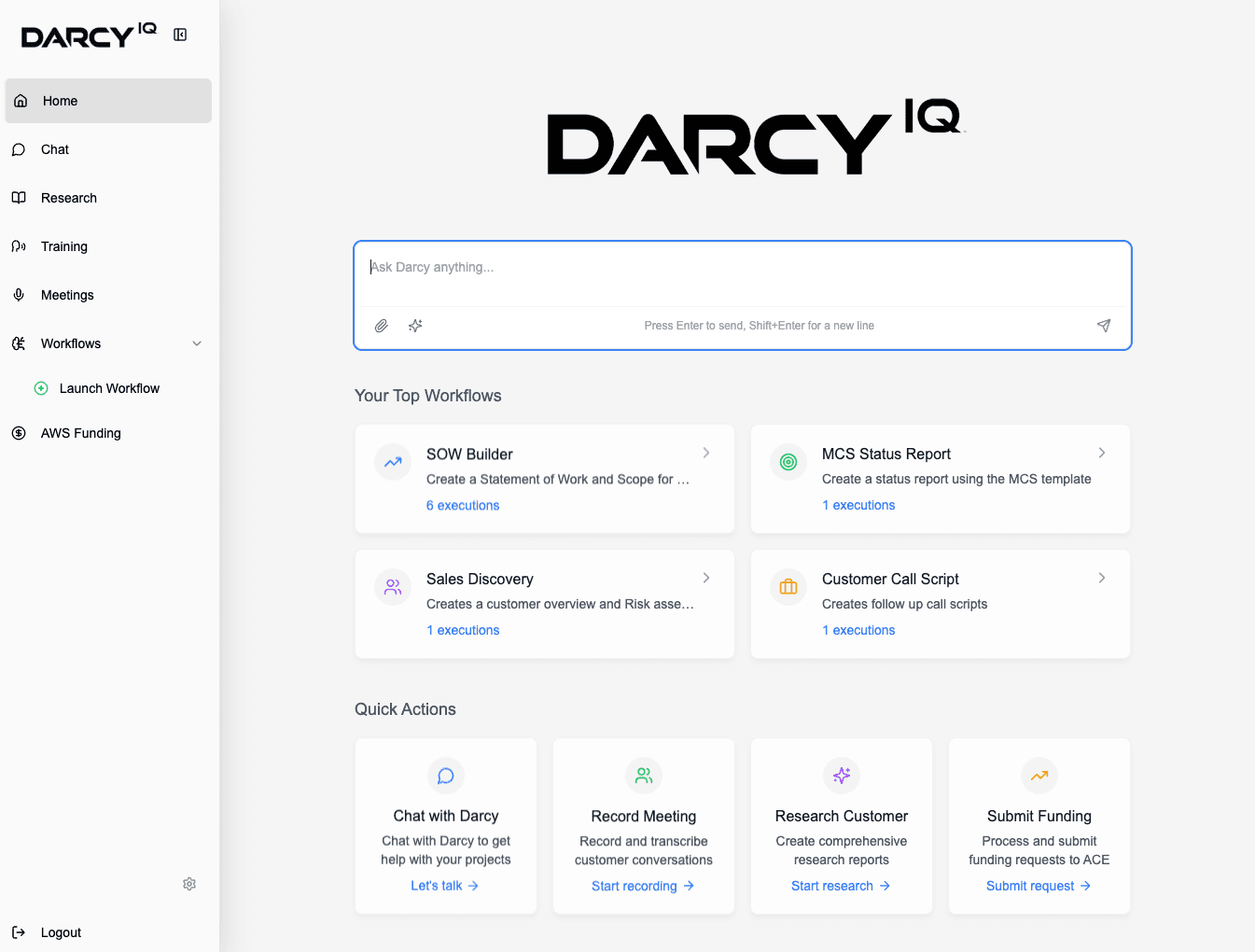Click the Your Top Workflows heading
The width and height of the screenshot is (1255, 952).
(428, 396)
